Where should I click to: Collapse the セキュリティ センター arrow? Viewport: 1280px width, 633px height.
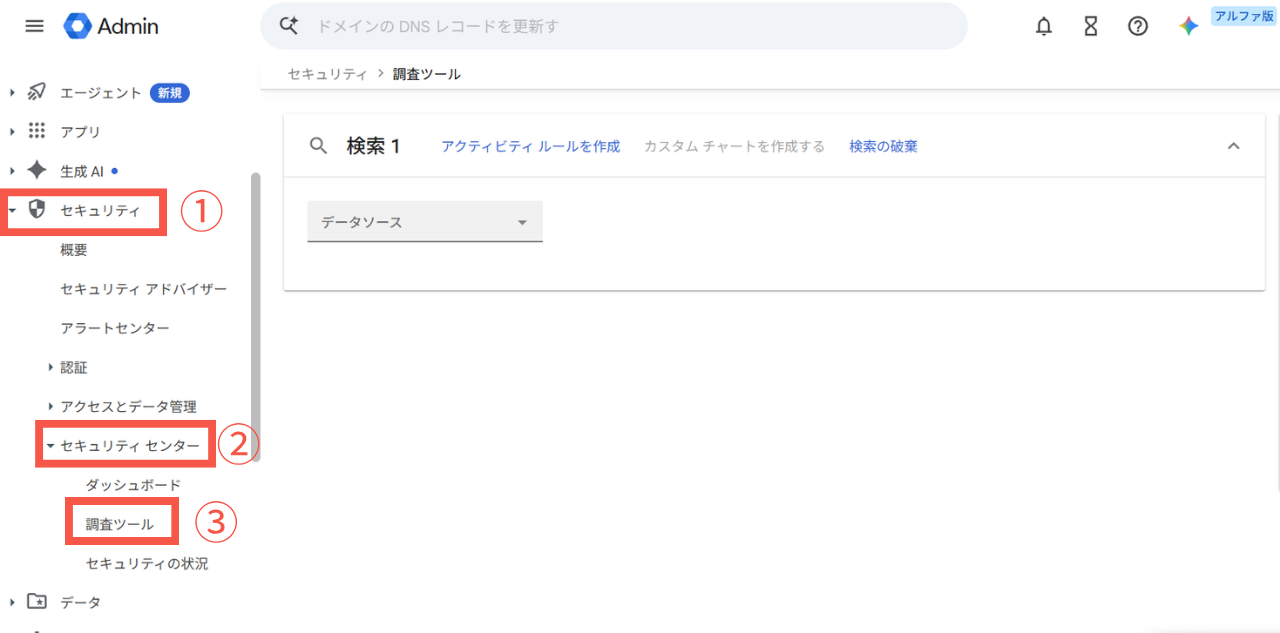click(x=51, y=445)
